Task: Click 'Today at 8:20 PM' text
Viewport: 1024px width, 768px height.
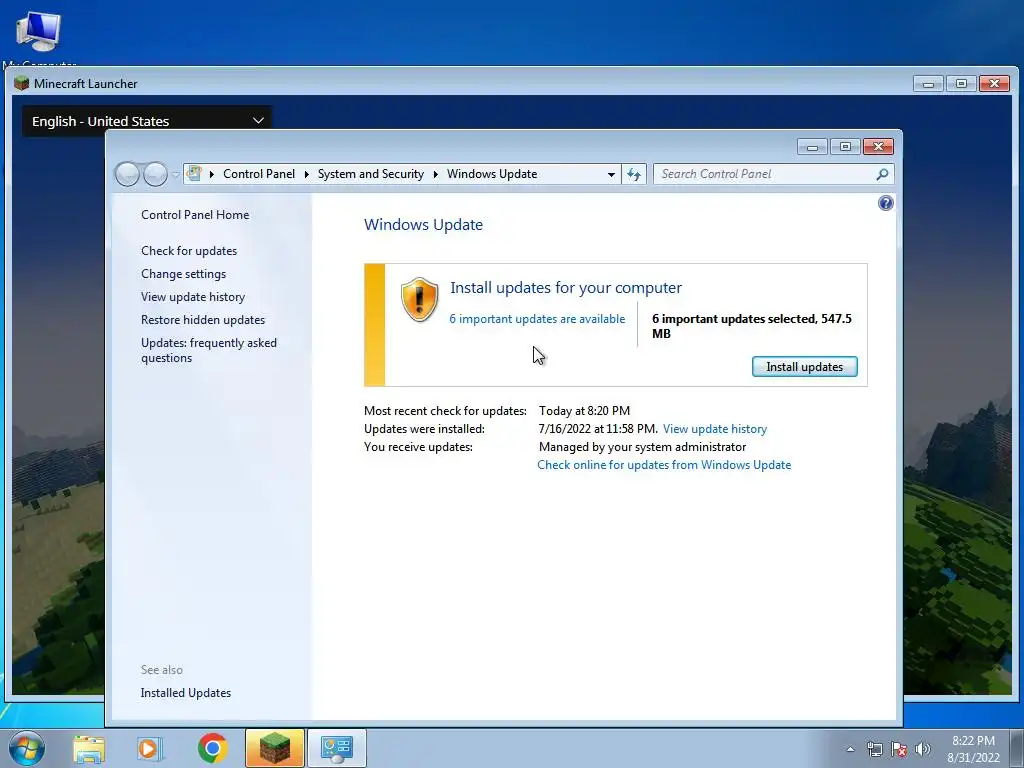Action: (584, 411)
